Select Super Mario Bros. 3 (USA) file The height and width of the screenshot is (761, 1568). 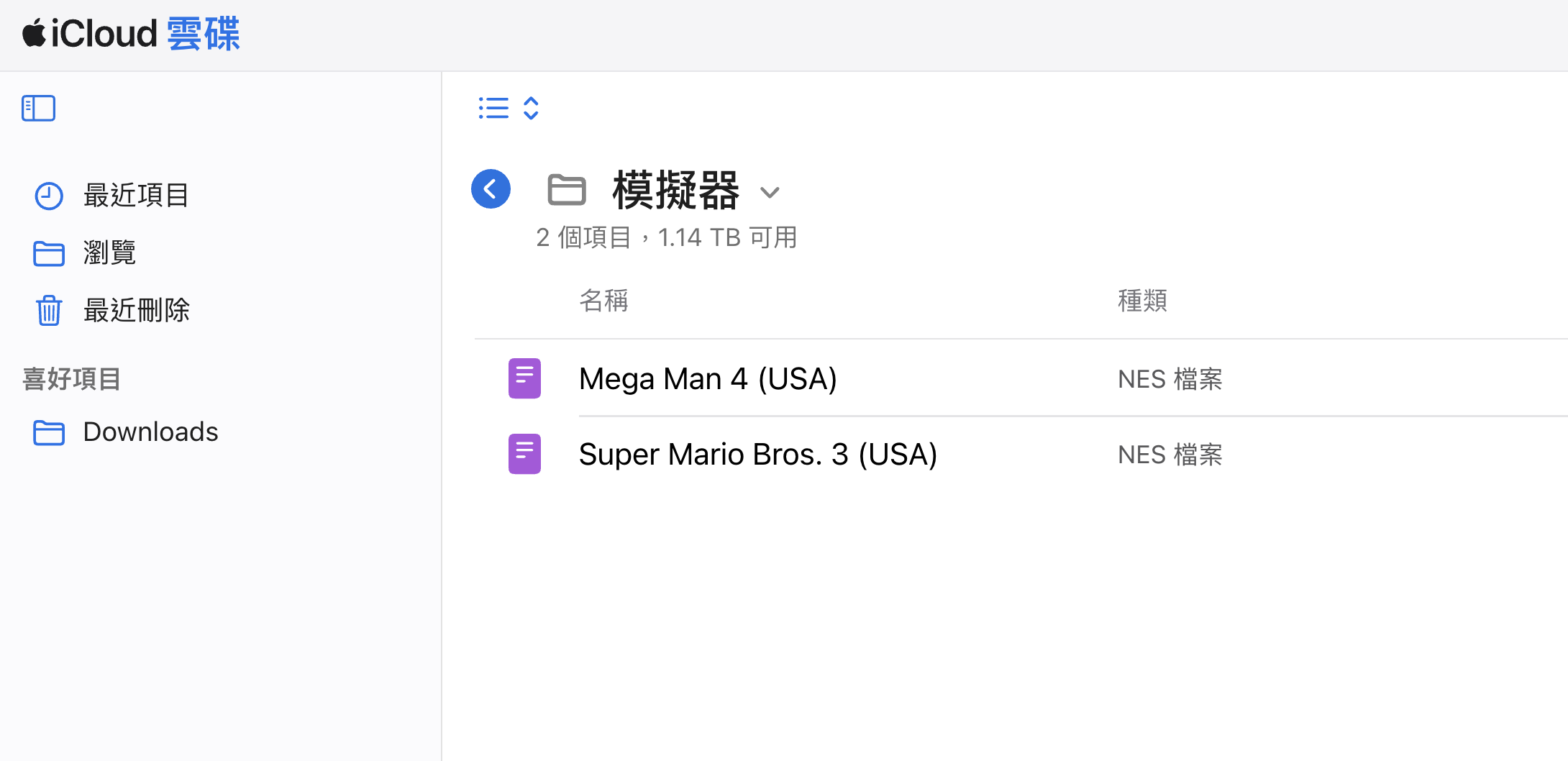click(x=757, y=455)
